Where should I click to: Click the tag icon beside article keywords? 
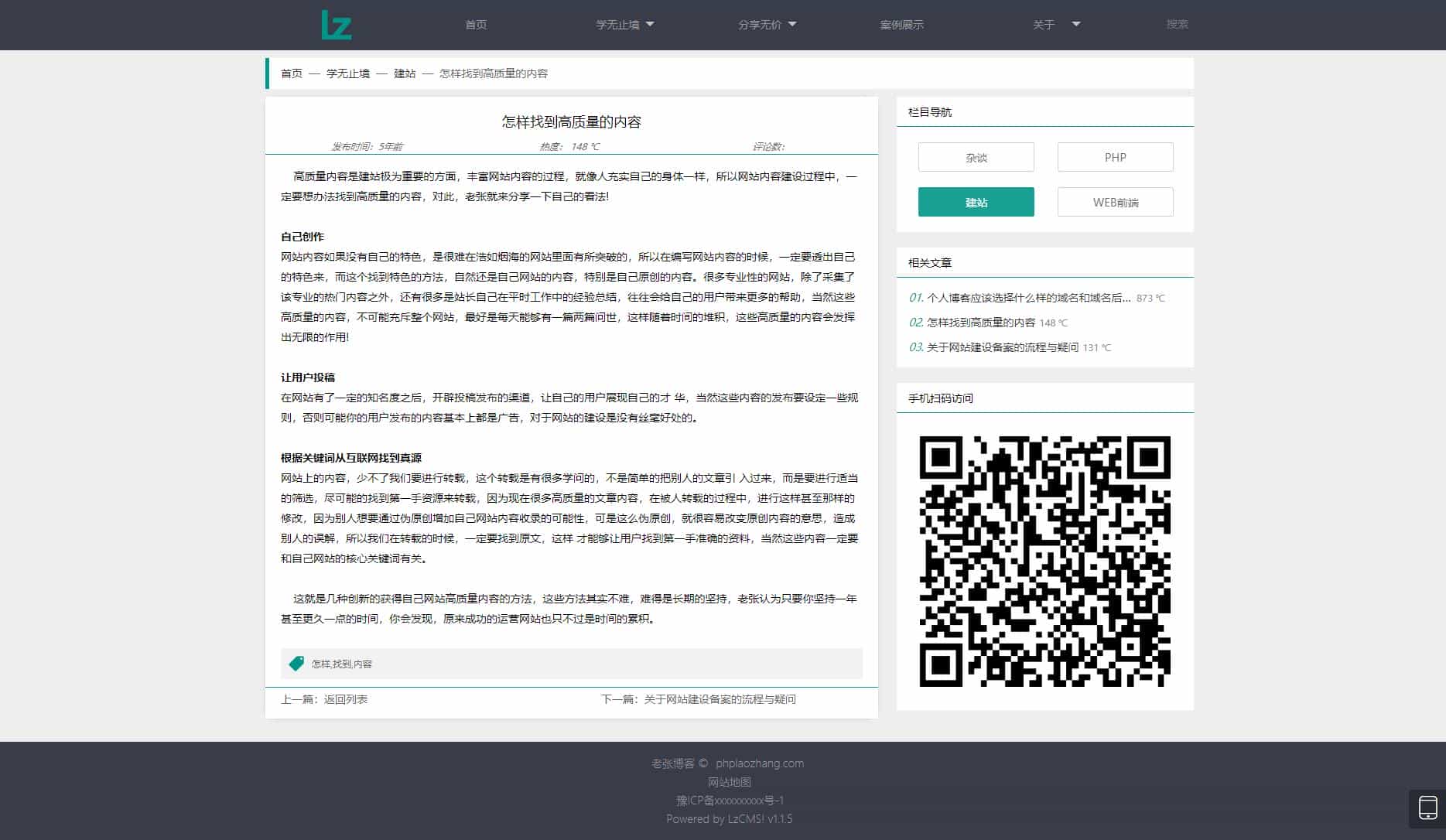tap(296, 663)
